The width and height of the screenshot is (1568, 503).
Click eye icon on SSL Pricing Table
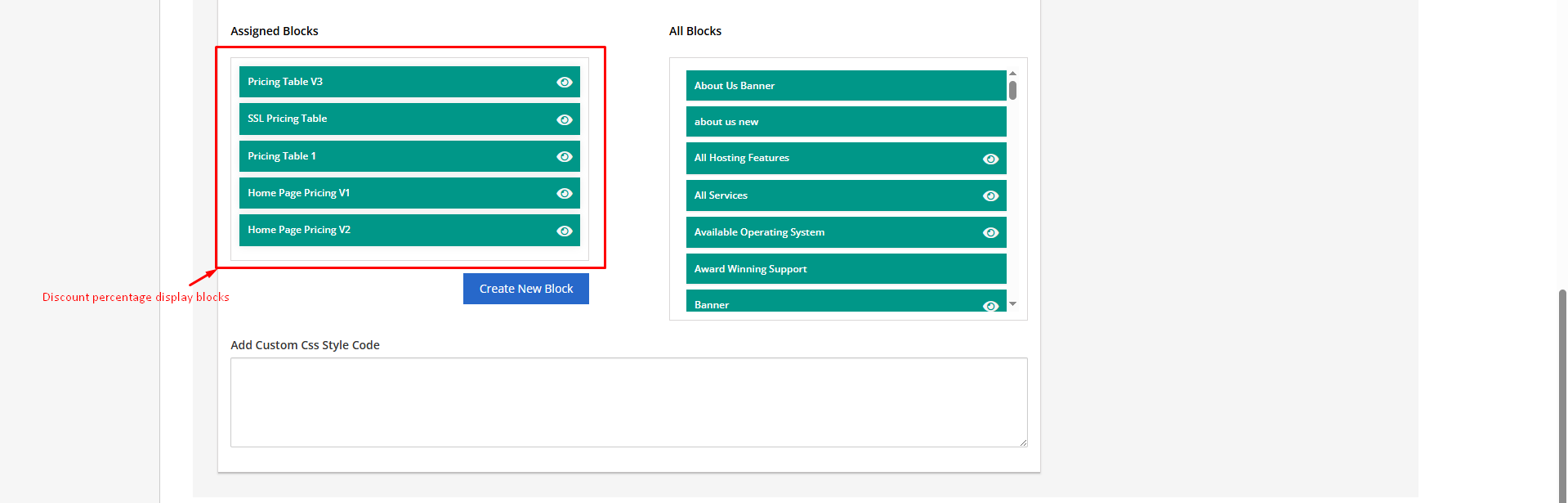[564, 119]
